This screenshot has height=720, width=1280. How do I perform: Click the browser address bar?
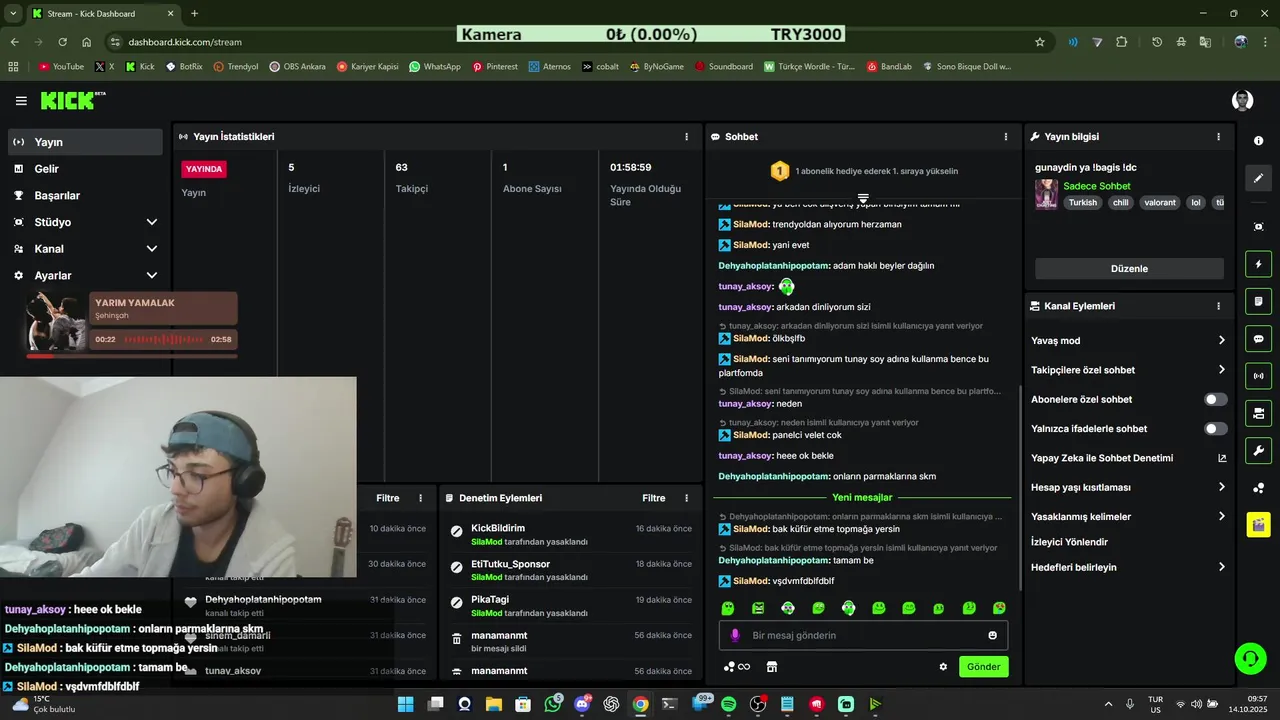570,42
